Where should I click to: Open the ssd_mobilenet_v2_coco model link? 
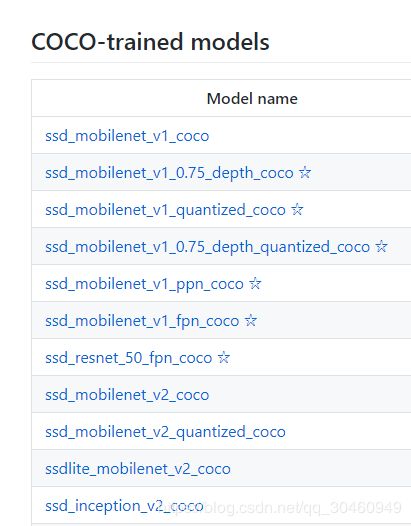(127, 395)
